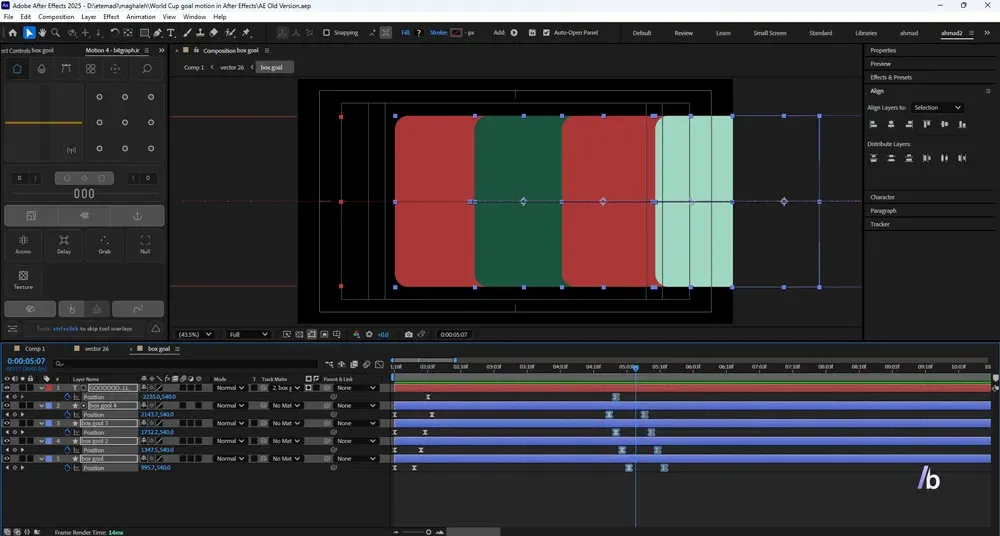Take a snapshot with the camera icon
The image size is (1000, 536).
(x=408, y=334)
